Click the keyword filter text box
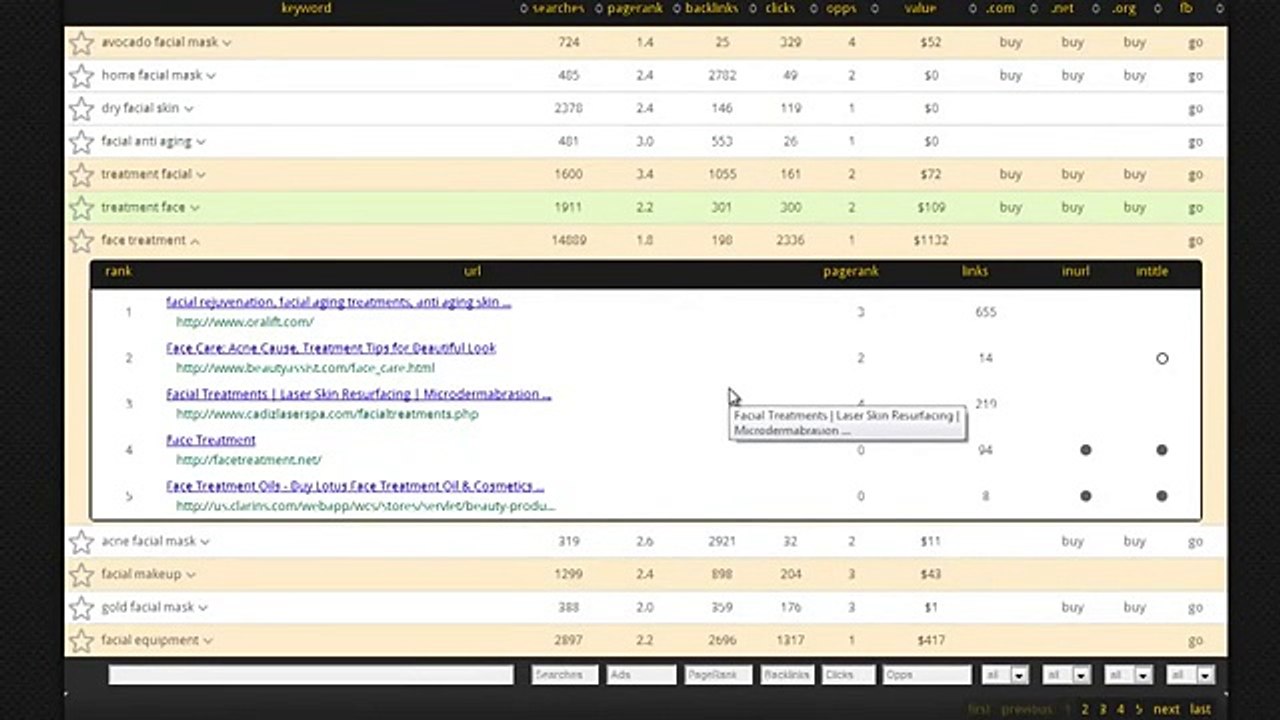 (x=311, y=675)
